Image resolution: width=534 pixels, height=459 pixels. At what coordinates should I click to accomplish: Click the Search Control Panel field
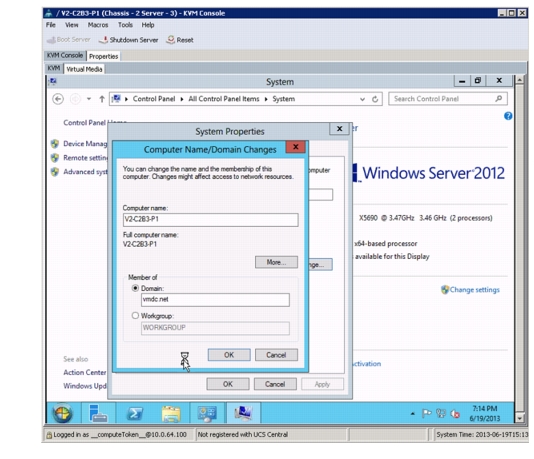(448, 99)
